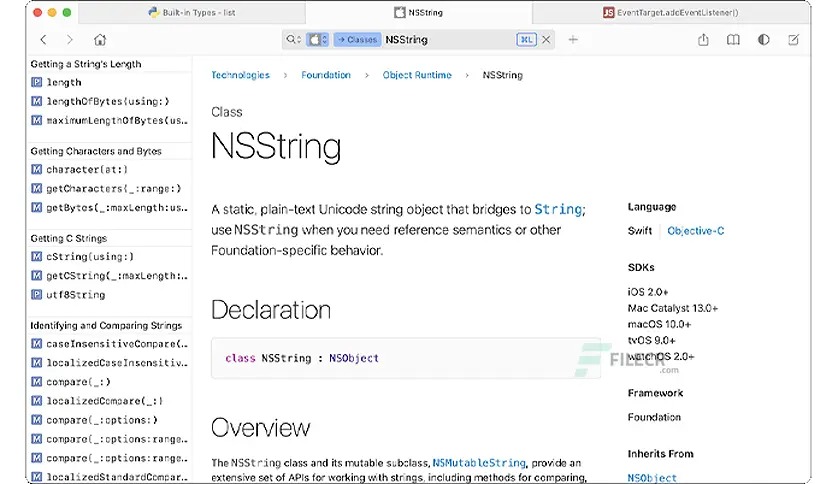Clear the search with the X icon
Viewport: 836px width, 484px height.
point(546,40)
